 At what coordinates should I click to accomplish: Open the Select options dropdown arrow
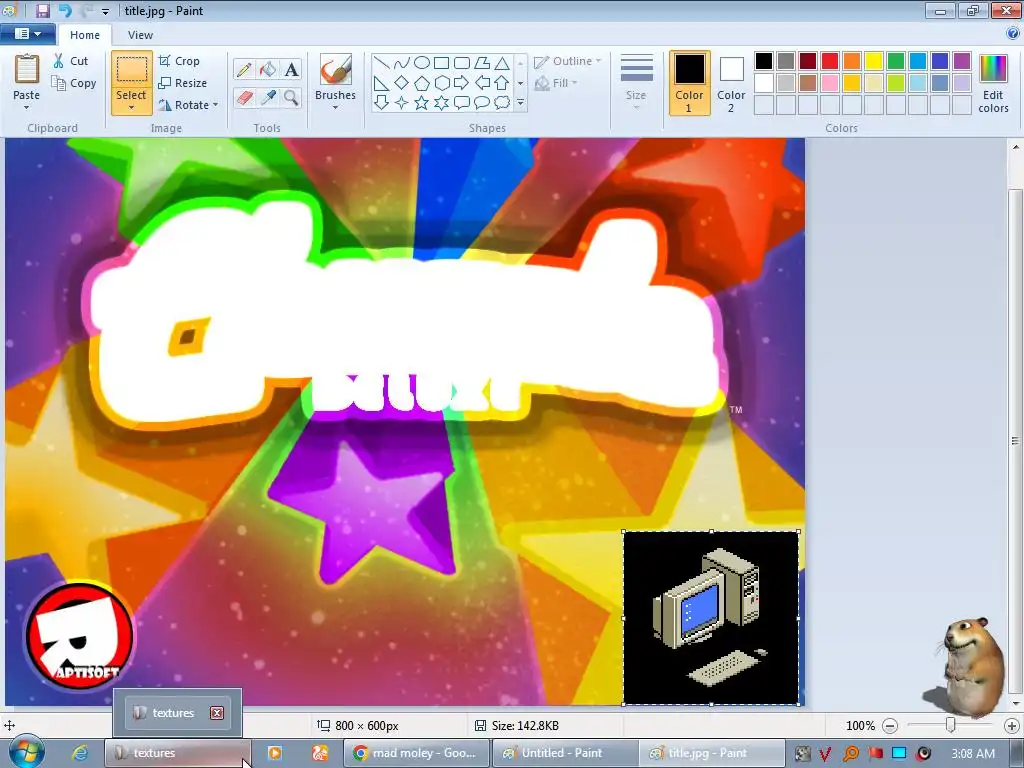pos(132,108)
